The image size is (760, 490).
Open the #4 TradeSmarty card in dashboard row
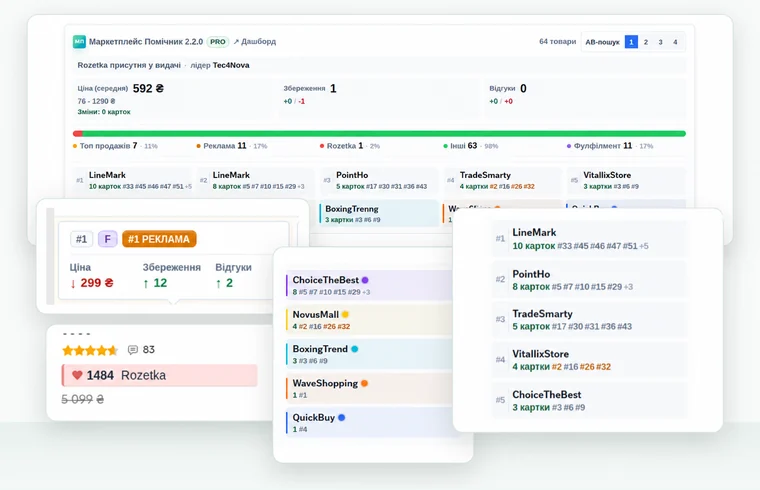[x=504, y=180]
